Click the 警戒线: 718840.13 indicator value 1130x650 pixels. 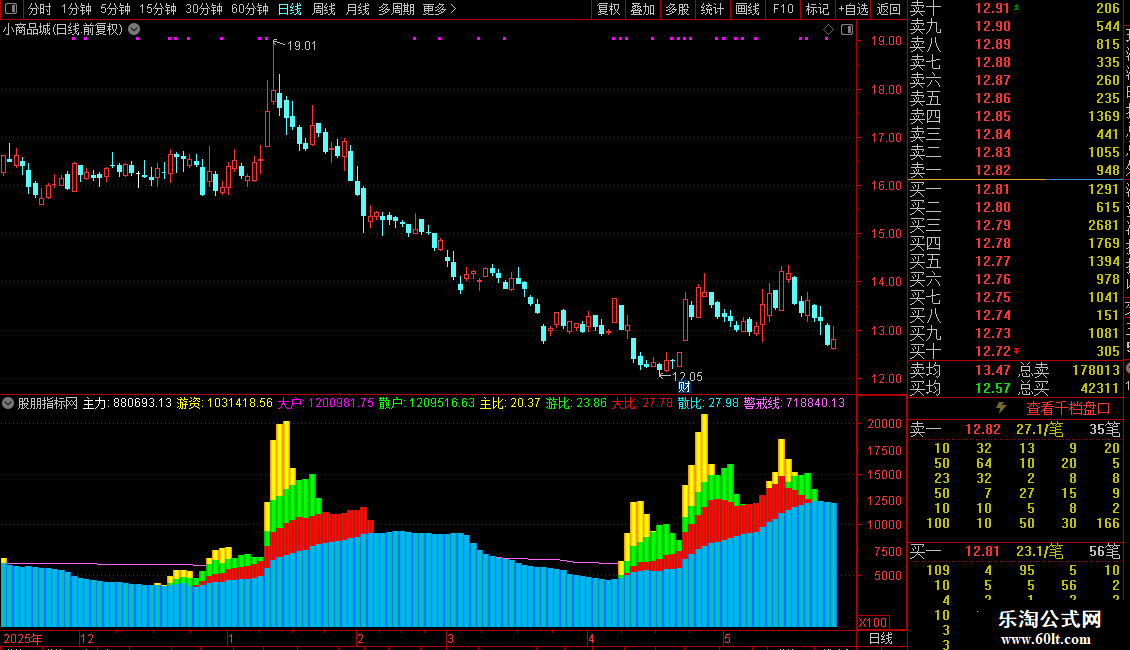794,403
